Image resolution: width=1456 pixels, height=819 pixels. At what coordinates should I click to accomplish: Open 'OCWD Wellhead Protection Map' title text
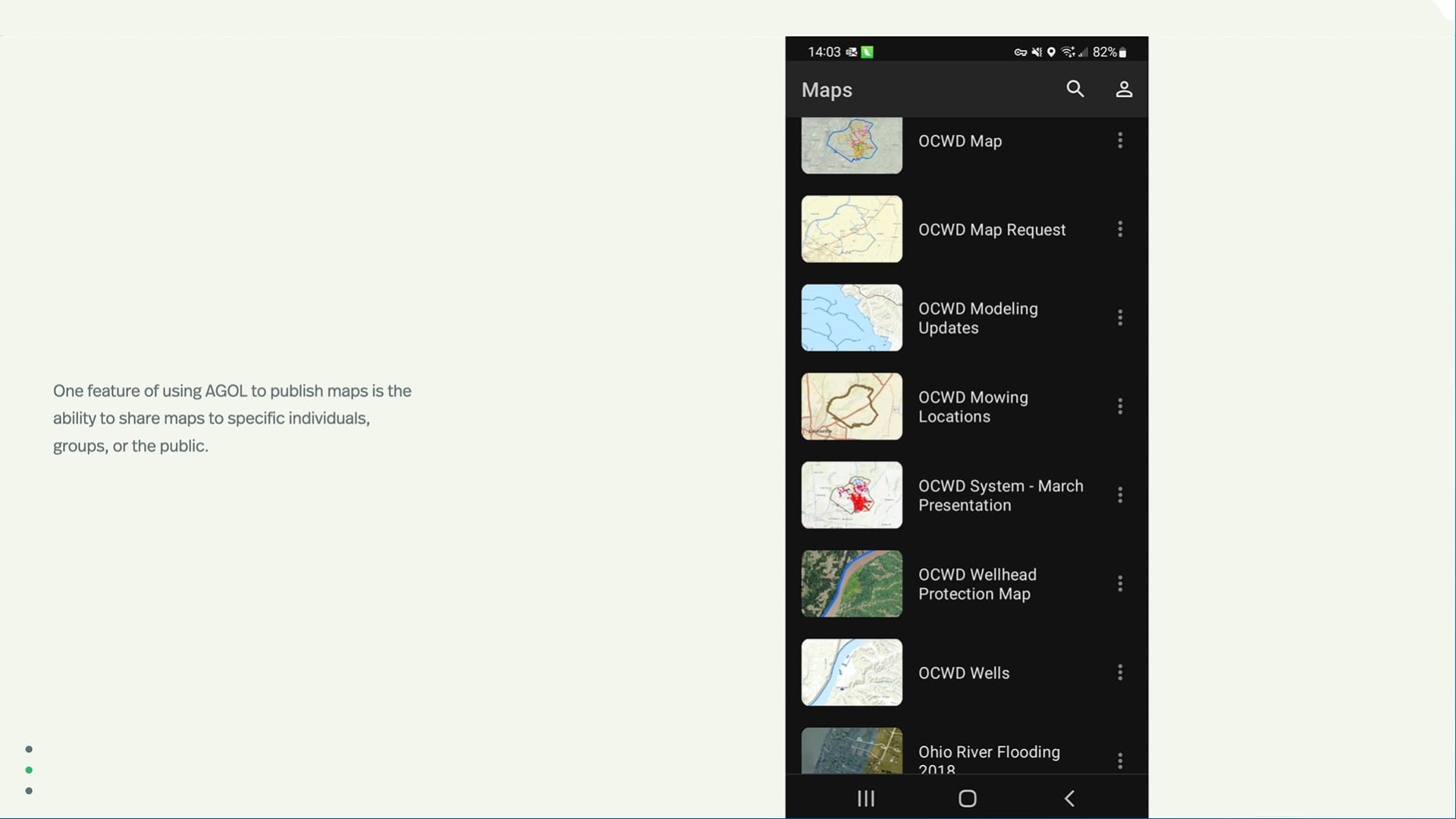[977, 585]
